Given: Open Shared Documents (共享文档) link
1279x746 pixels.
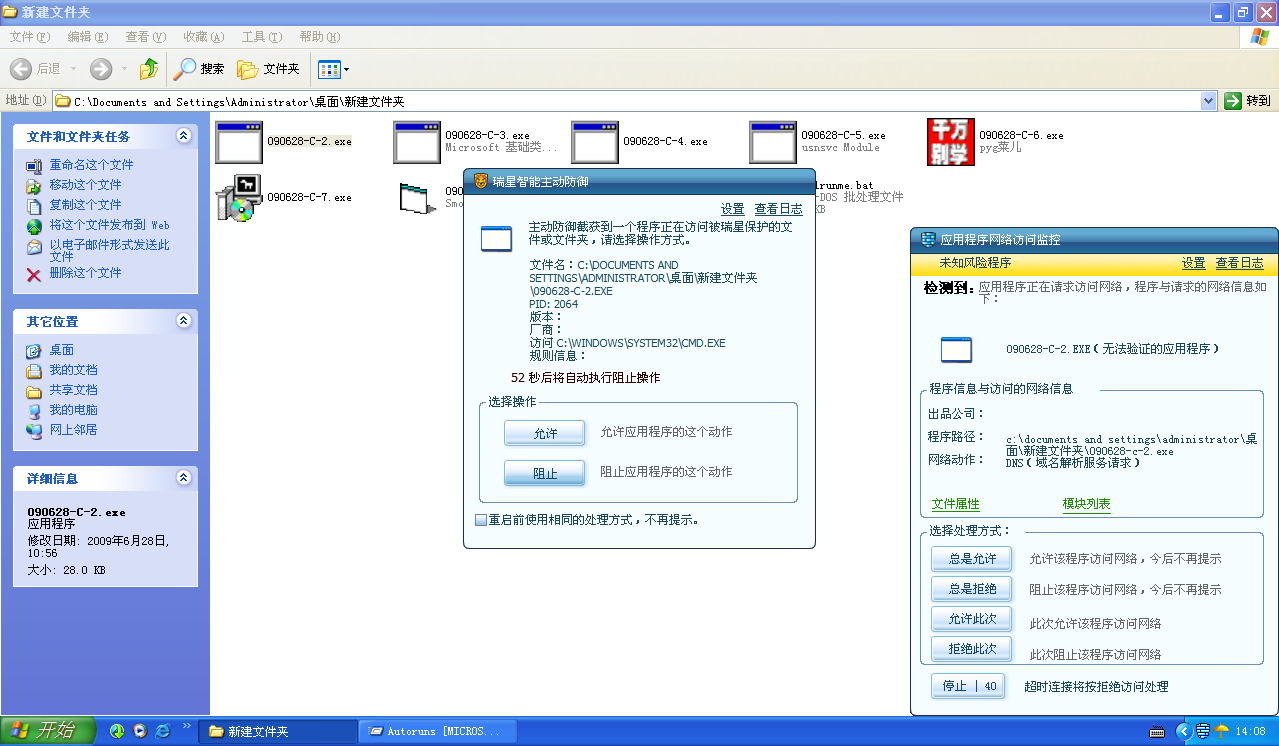Looking at the screenshot, I should 73,390.
